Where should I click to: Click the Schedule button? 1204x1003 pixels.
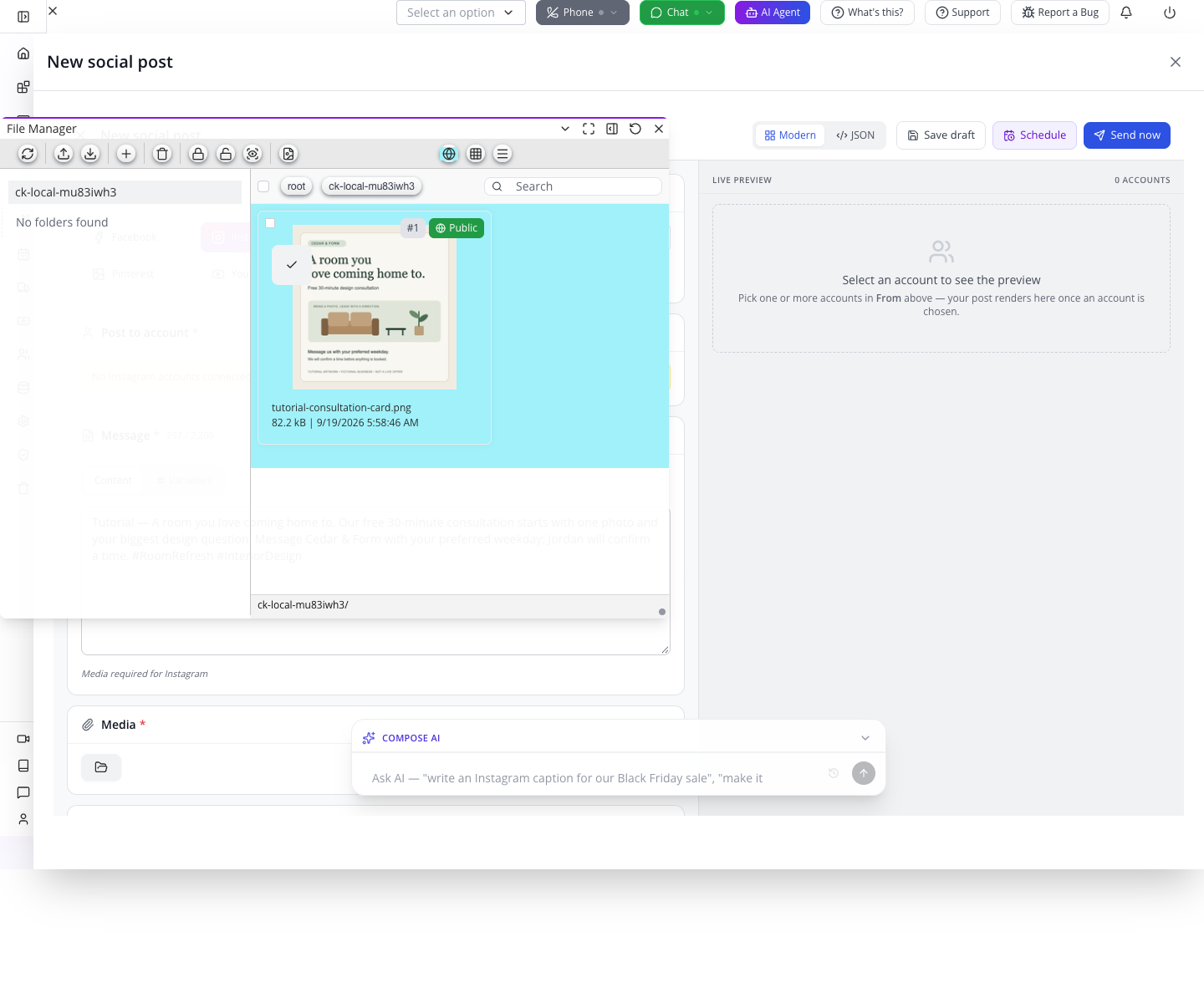pyautogui.click(x=1034, y=135)
